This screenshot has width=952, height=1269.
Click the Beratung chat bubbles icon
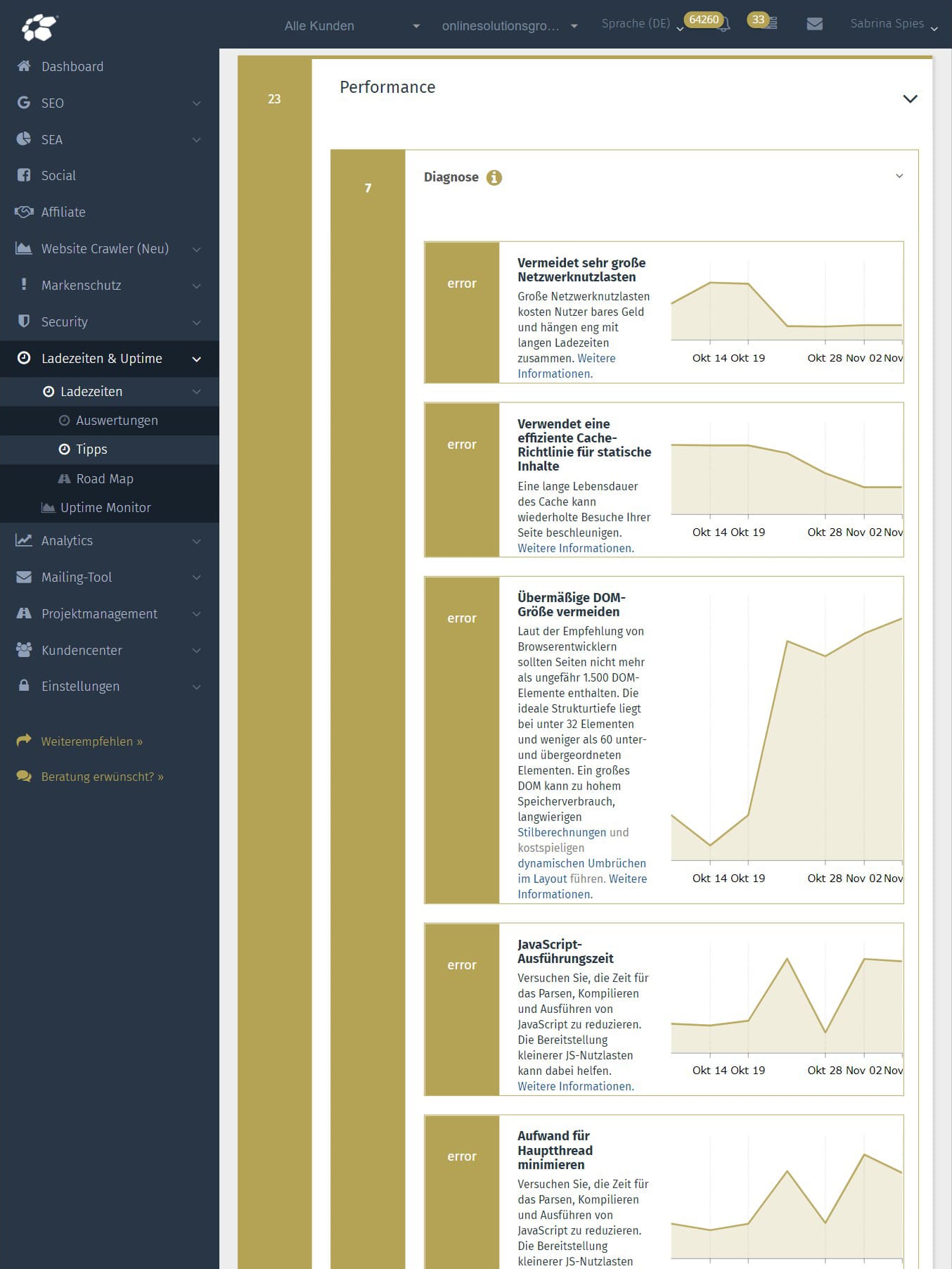(24, 777)
